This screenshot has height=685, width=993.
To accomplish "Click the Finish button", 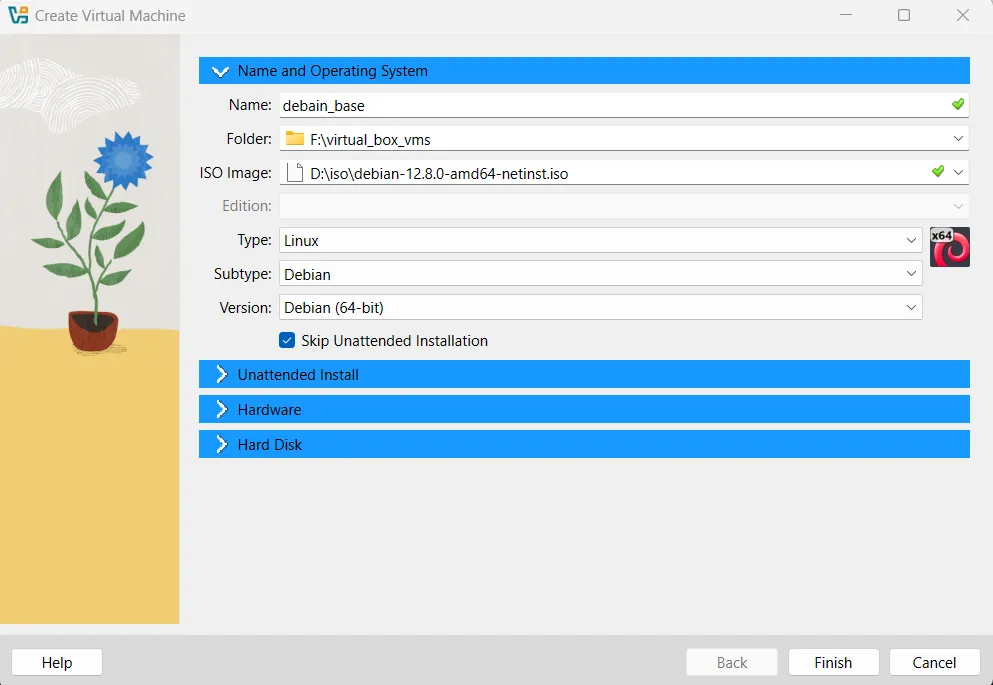I will tap(833, 662).
